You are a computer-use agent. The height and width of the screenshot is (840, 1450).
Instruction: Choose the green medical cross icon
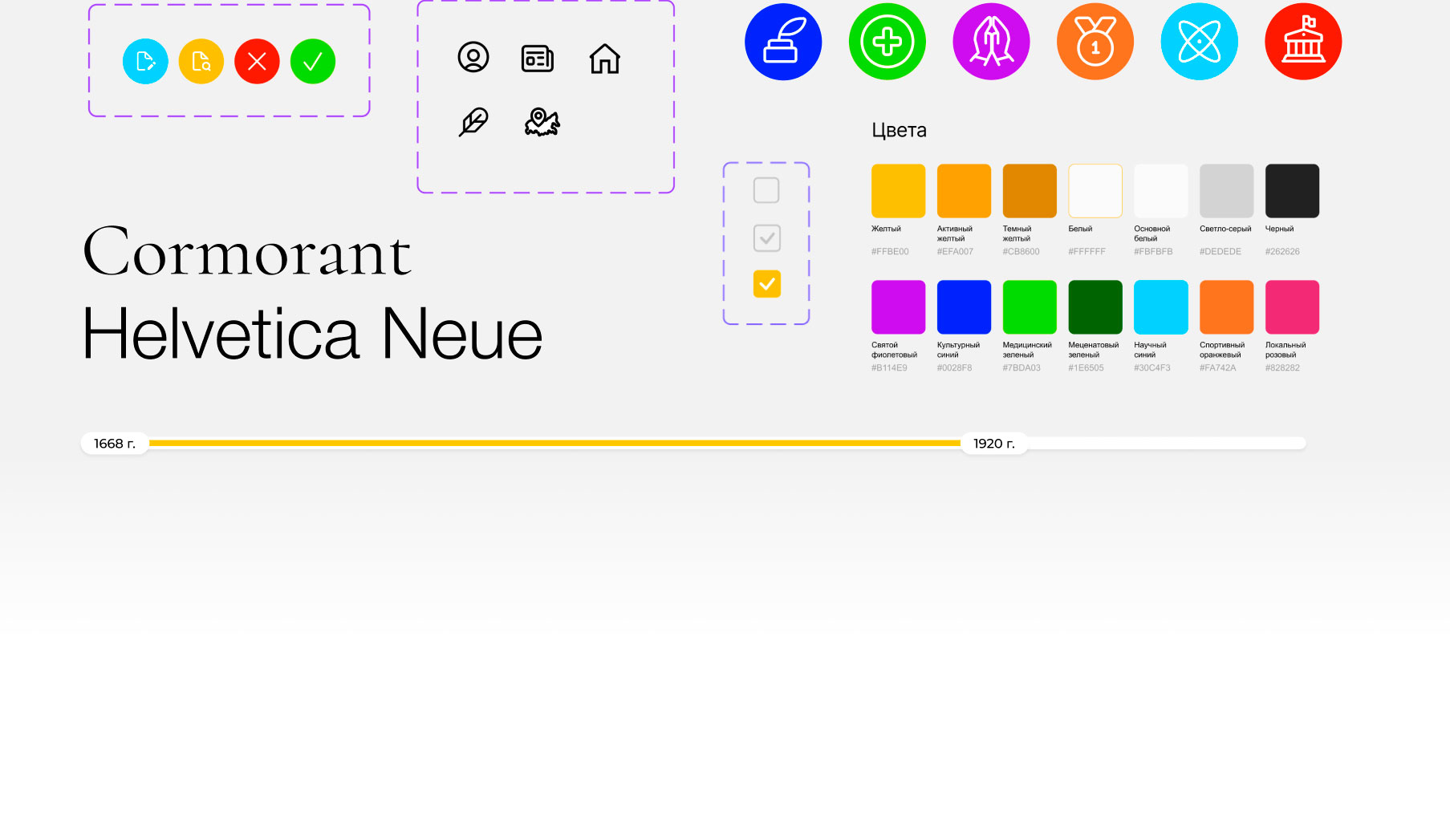(x=887, y=42)
